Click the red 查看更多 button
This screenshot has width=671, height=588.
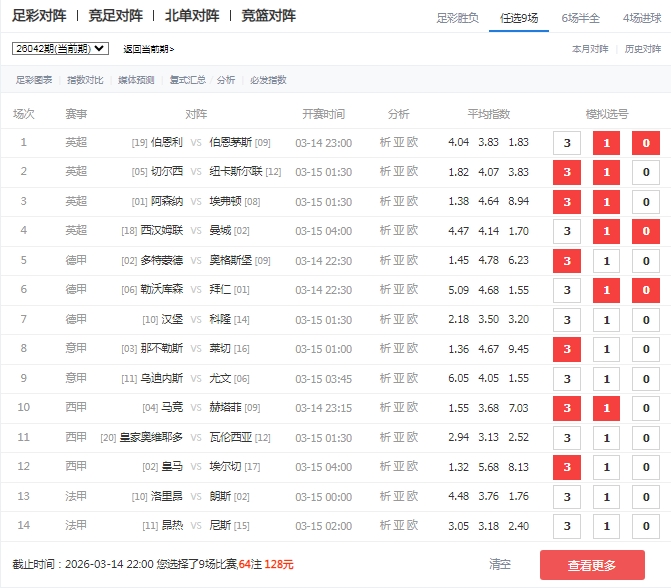[592, 565]
